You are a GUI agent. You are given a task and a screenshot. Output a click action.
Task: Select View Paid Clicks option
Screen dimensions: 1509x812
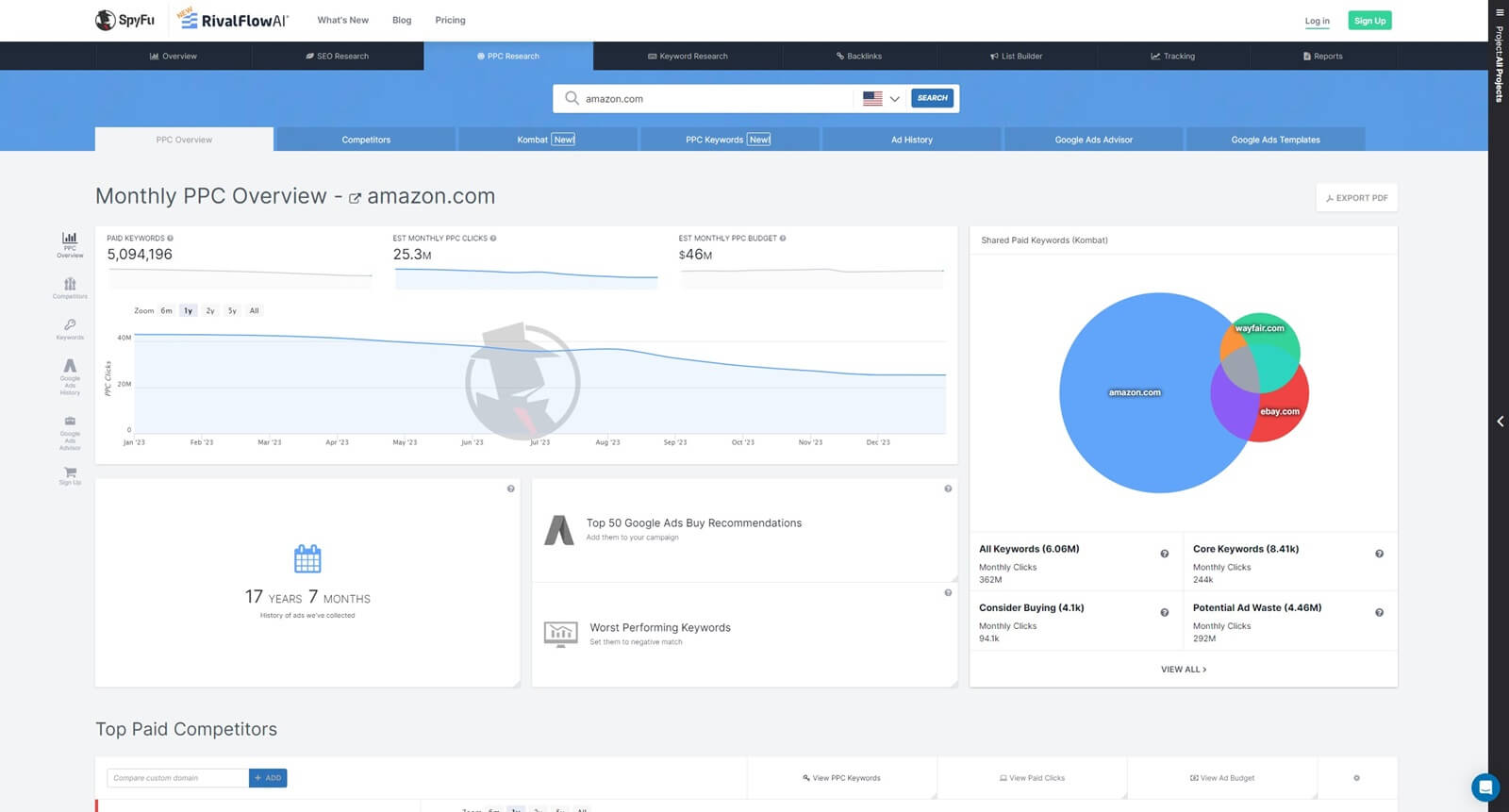[x=1032, y=778]
